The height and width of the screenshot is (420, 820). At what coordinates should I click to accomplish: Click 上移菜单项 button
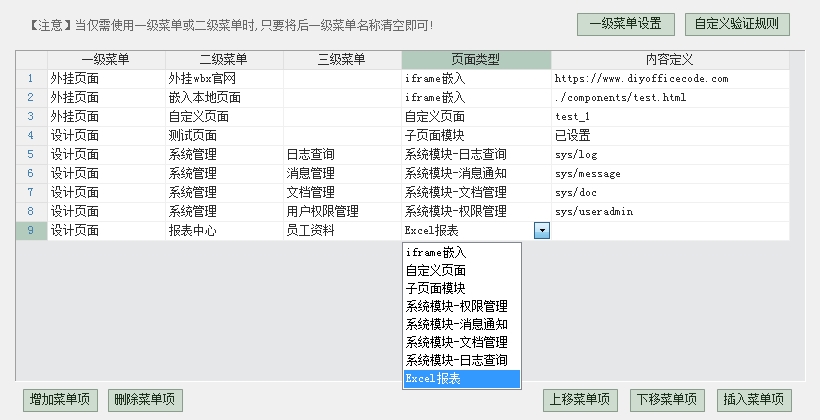tap(580, 400)
